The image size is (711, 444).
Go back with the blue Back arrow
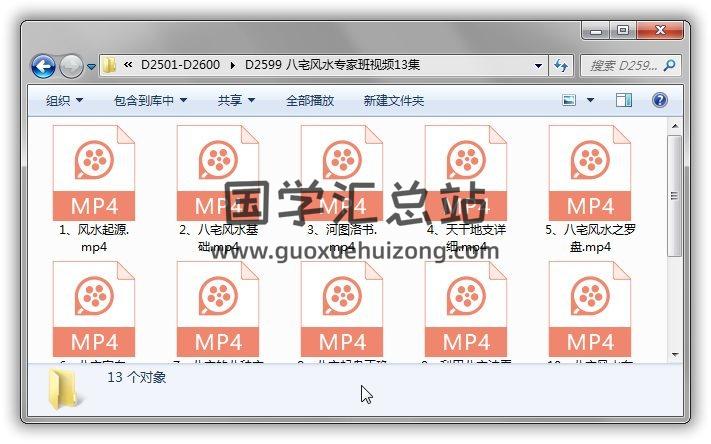coord(44,67)
